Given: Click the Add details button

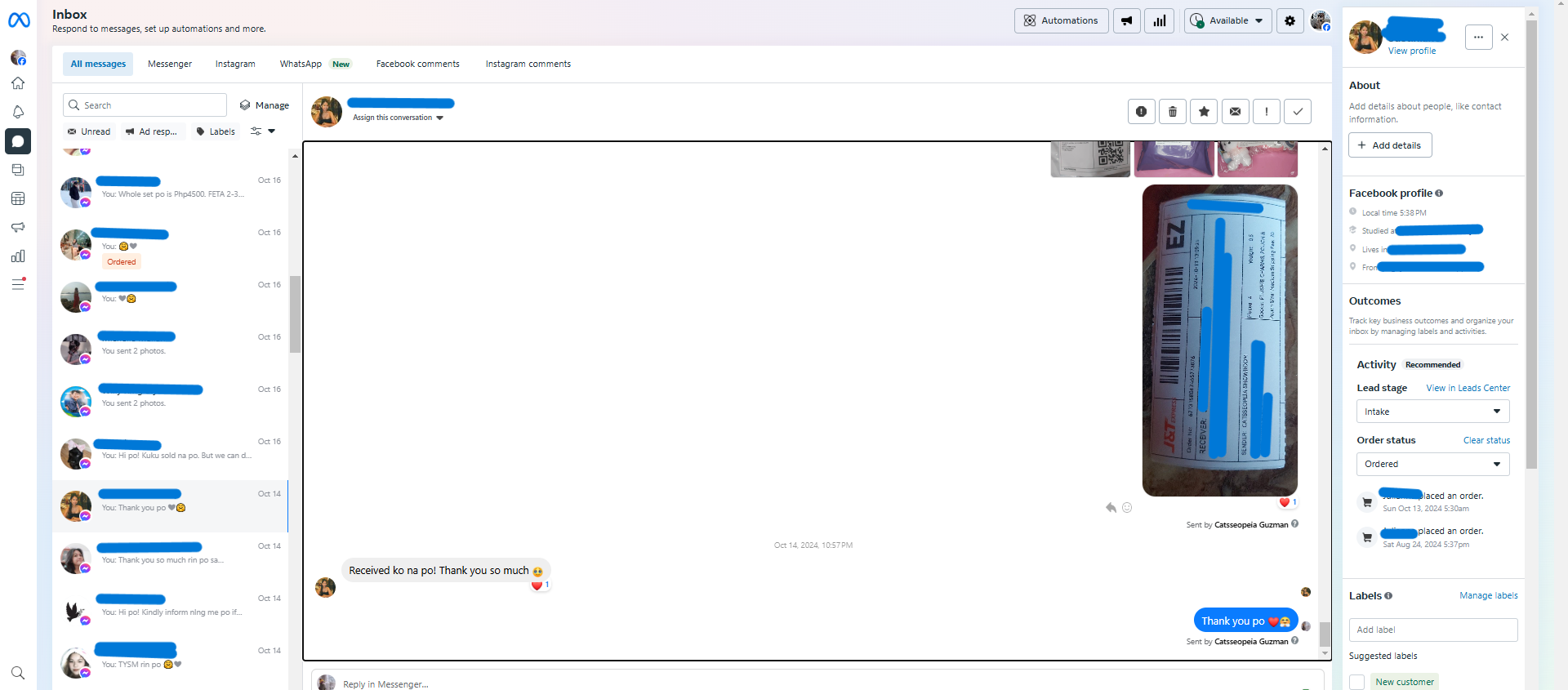Looking at the screenshot, I should [x=1390, y=145].
